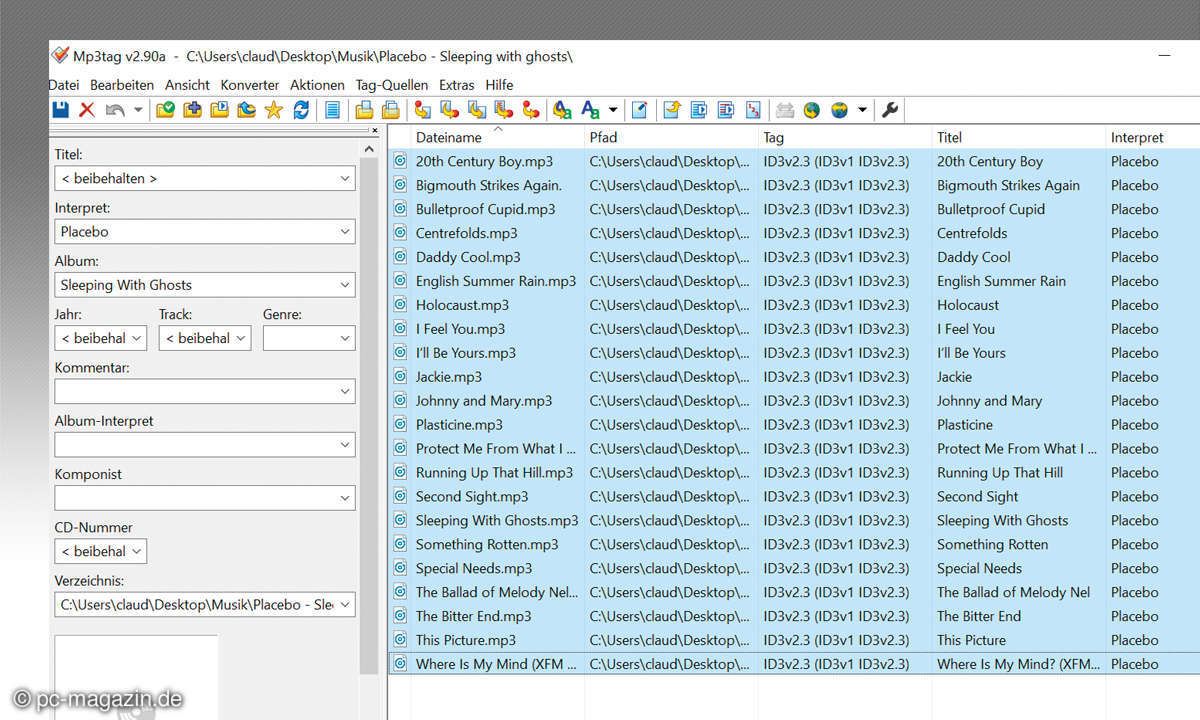Open the Bearbeiten menu

tap(122, 85)
